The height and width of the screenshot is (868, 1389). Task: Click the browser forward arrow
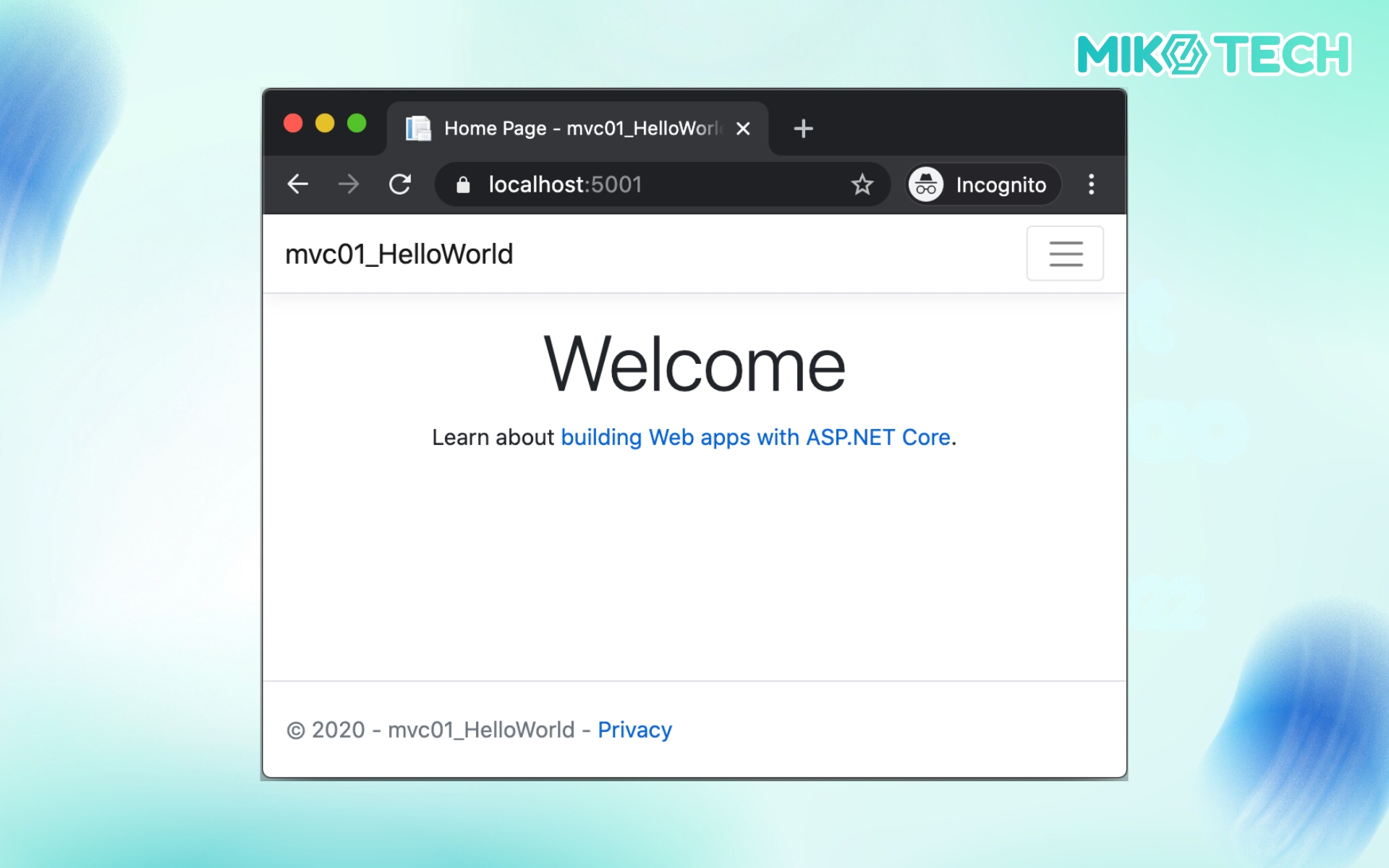349,184
